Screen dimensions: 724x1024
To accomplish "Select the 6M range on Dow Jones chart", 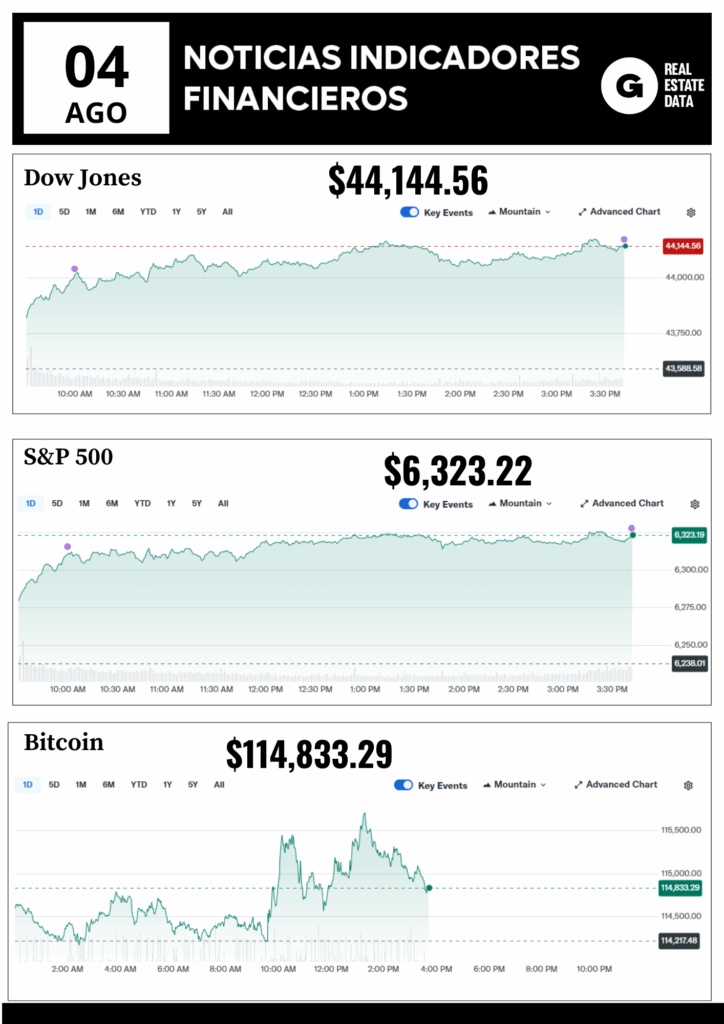I will 118,212.
